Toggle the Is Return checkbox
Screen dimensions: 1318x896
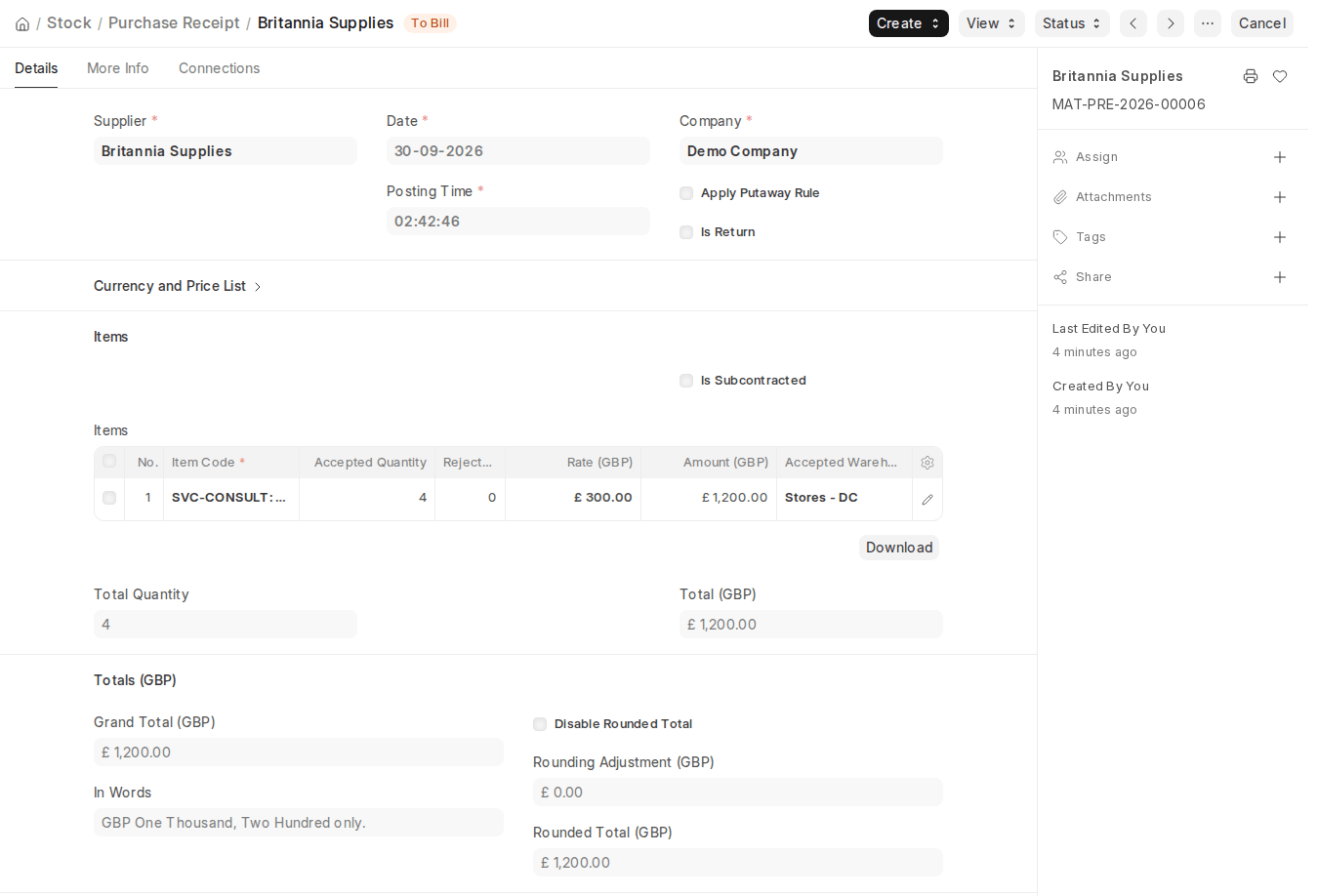coord(686,232)
